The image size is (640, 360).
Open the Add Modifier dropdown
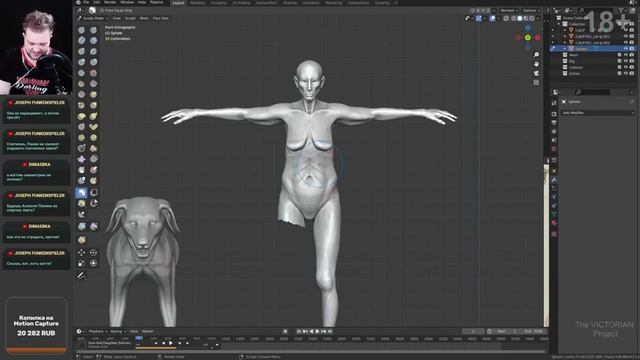point(598,113)
